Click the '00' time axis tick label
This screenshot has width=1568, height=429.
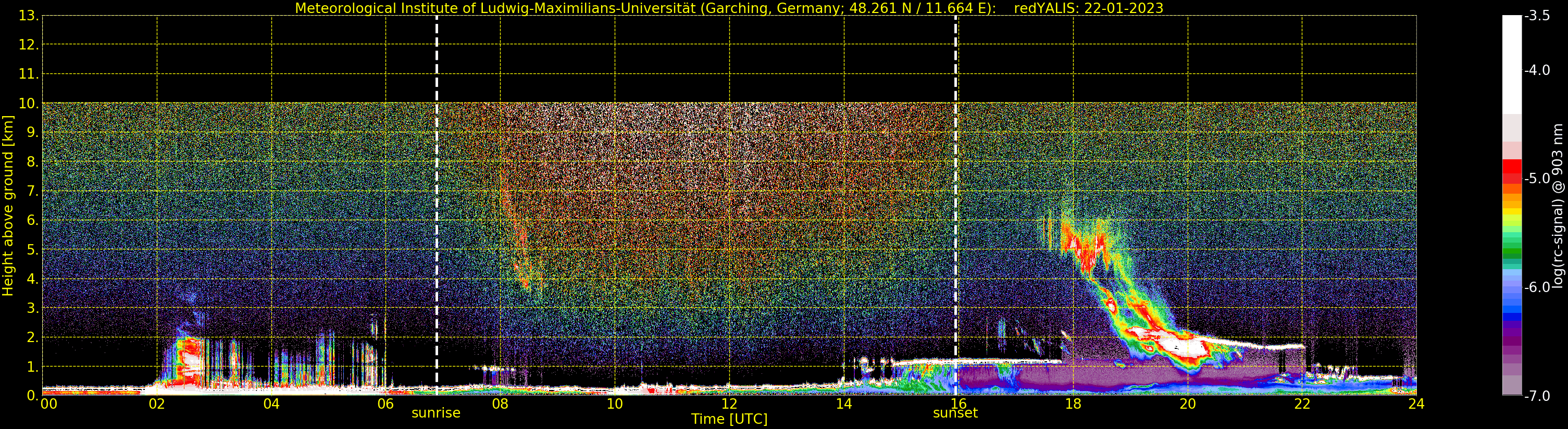(48, 403)
